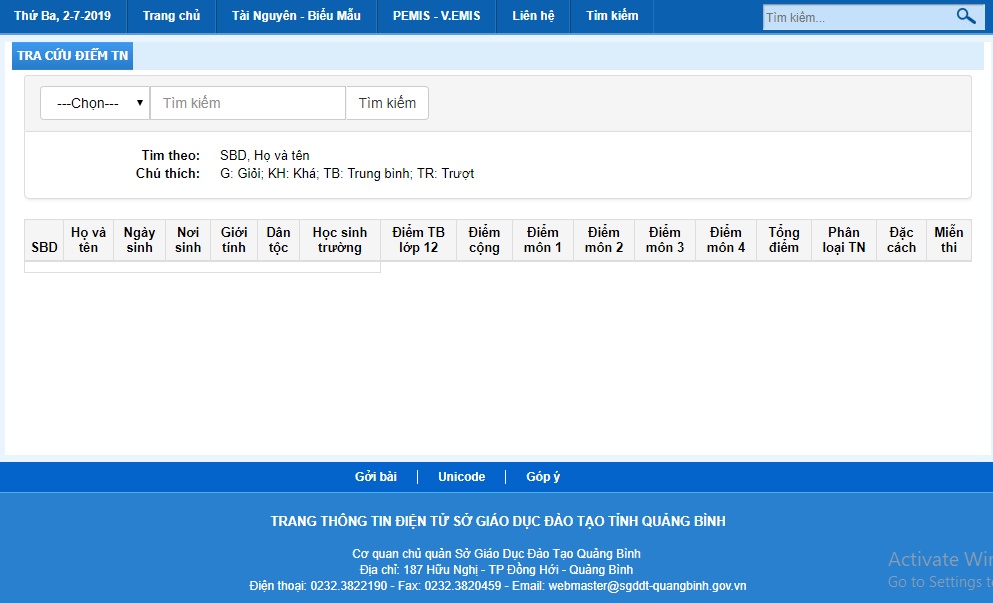Click the Gởi bài footer link
The image size is (993, 603).
tap(376, 476)
